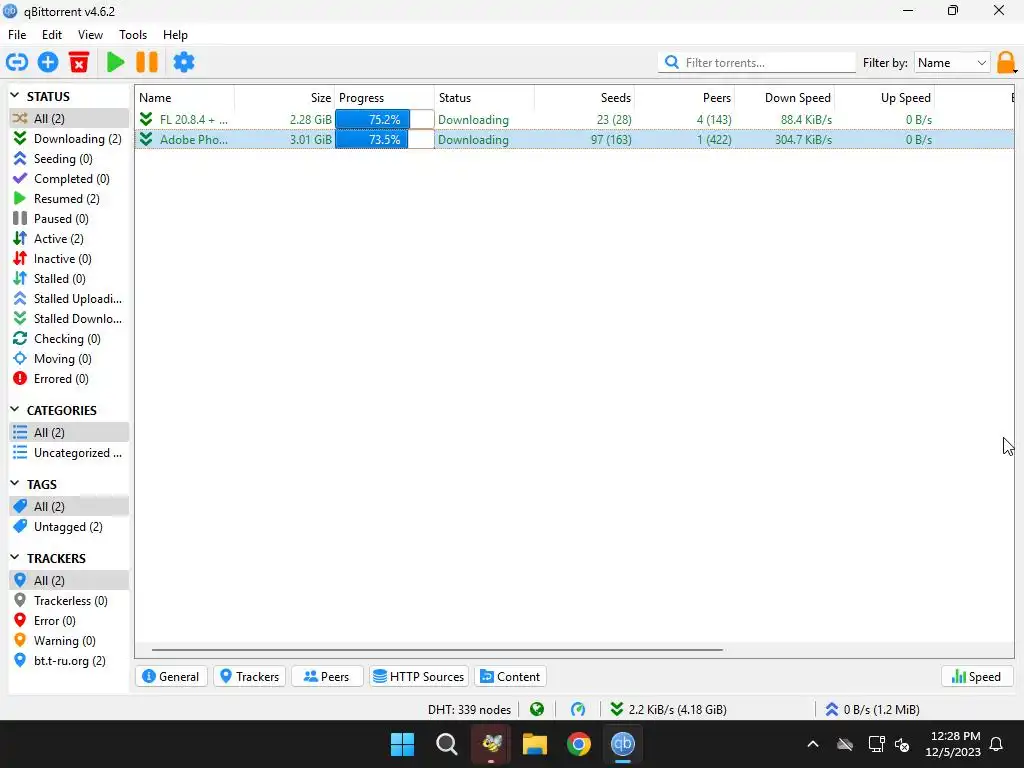Select Stalled Uploading filter

(x=69, y=299)
